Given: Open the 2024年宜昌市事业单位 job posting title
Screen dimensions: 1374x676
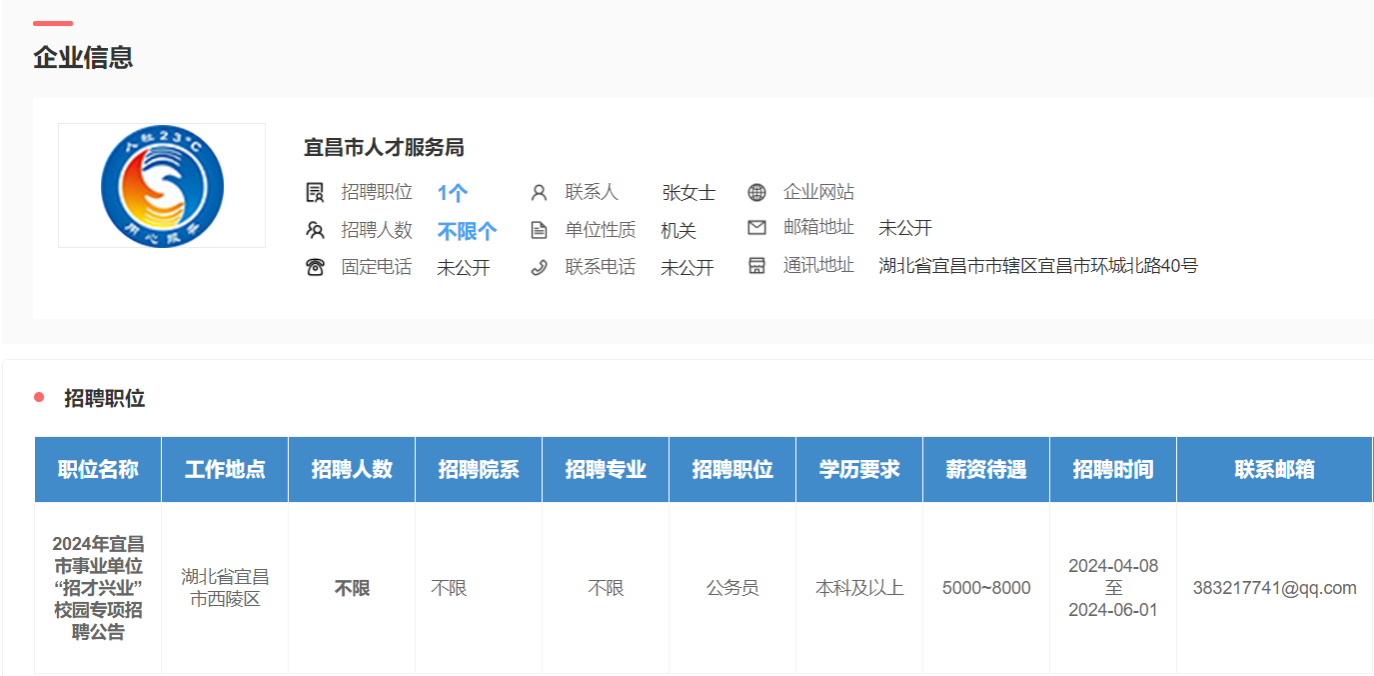Looking at the screenshot, I should tap(98, 588).
